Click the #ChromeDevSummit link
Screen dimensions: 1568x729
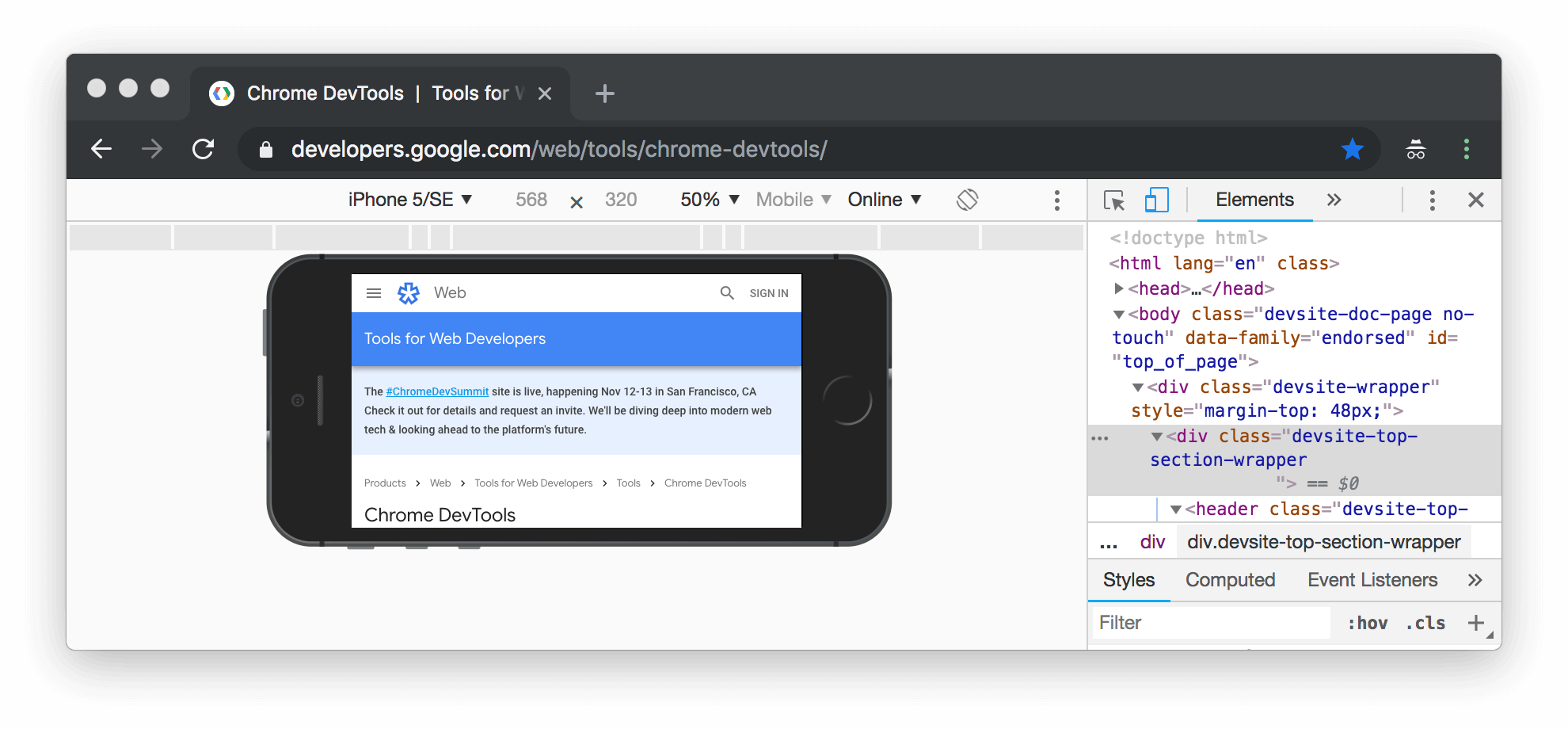(x=437, y=391)
